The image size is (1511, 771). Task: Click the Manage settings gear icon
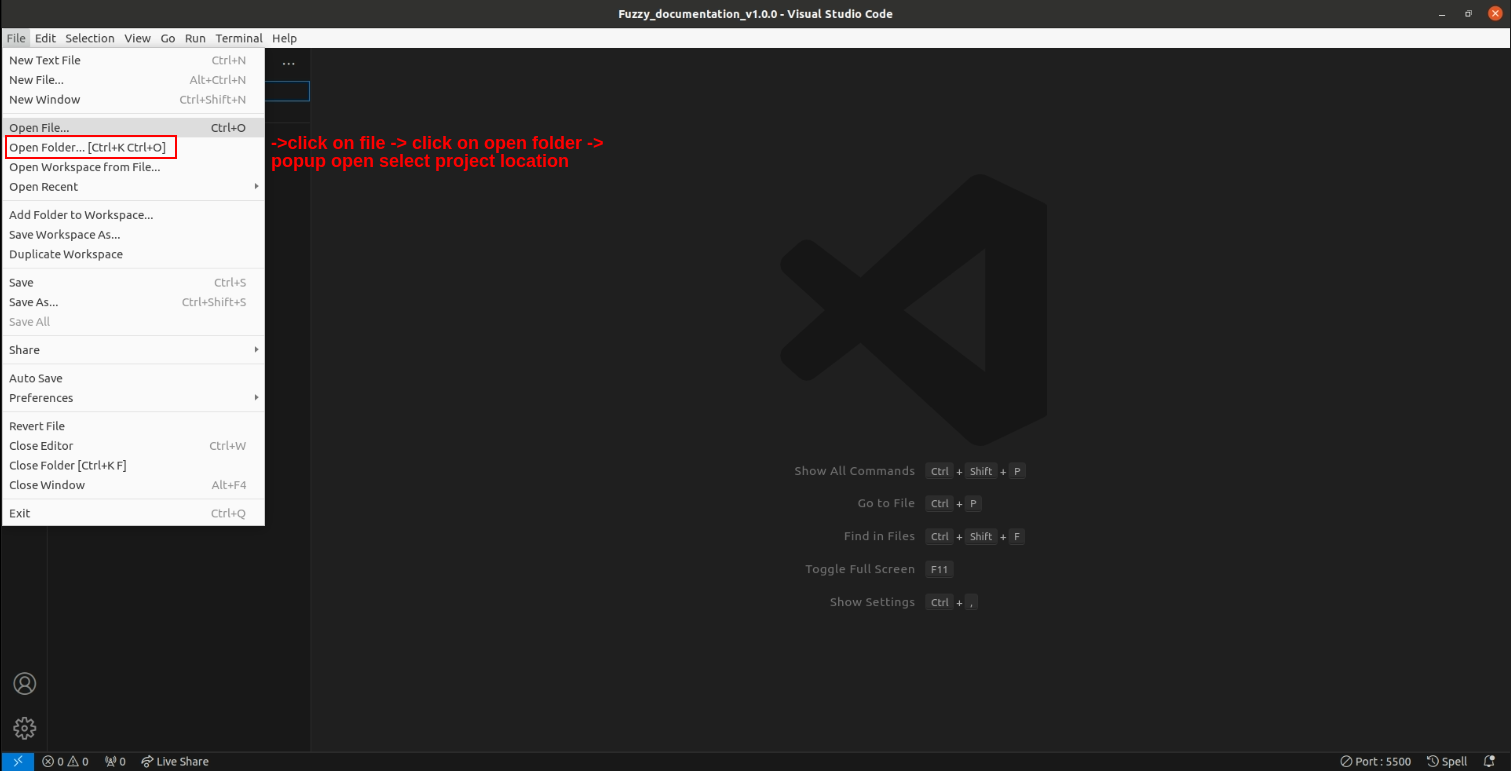tap(24, 727)
